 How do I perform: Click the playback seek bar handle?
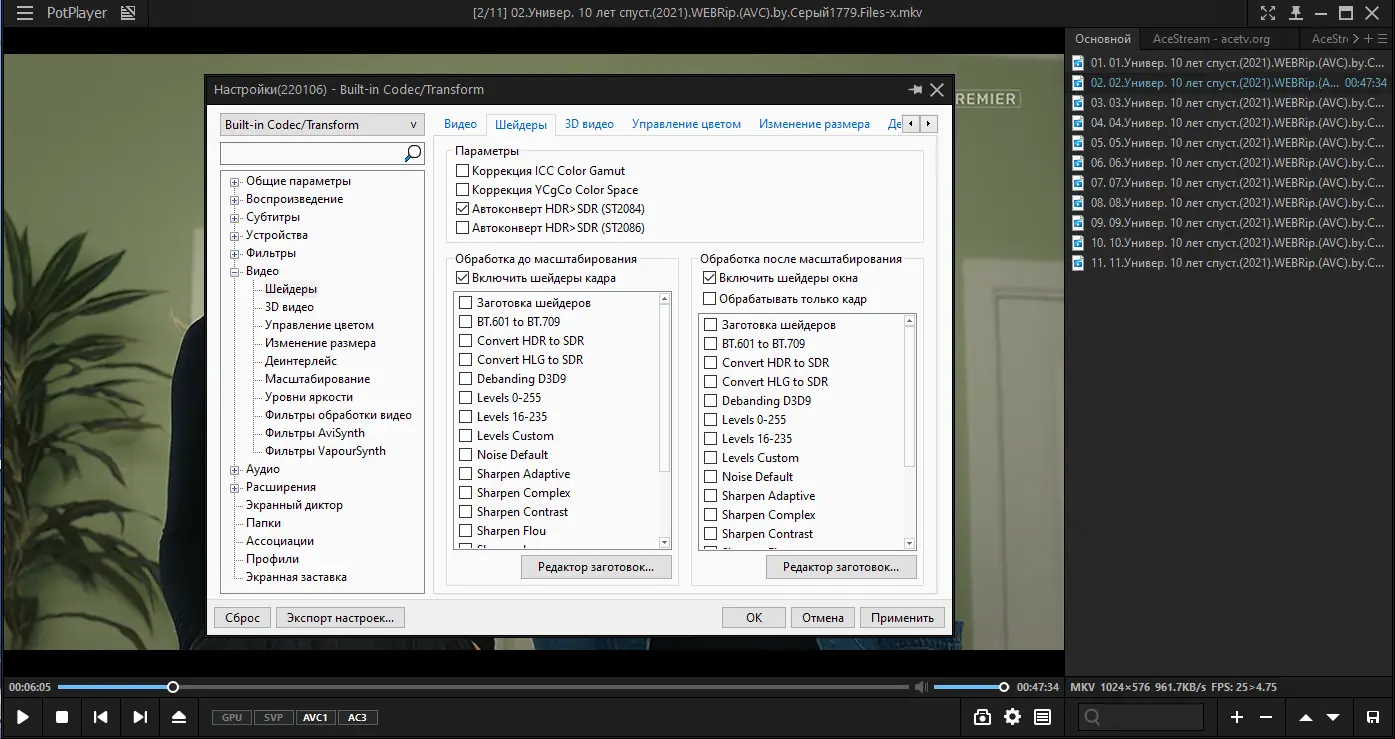tap(173, 687)
